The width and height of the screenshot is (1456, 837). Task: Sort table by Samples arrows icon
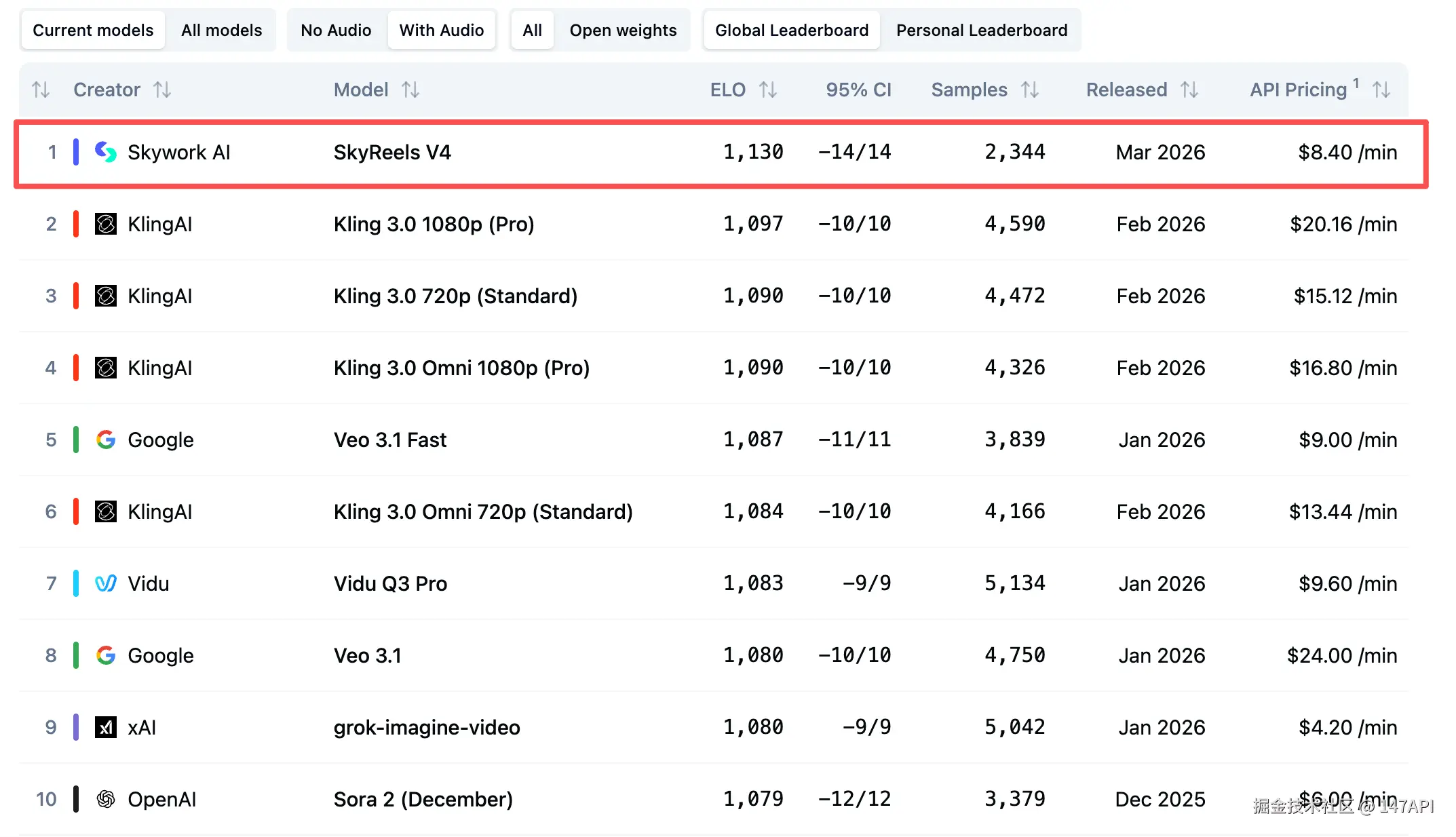pos(1030,90)
